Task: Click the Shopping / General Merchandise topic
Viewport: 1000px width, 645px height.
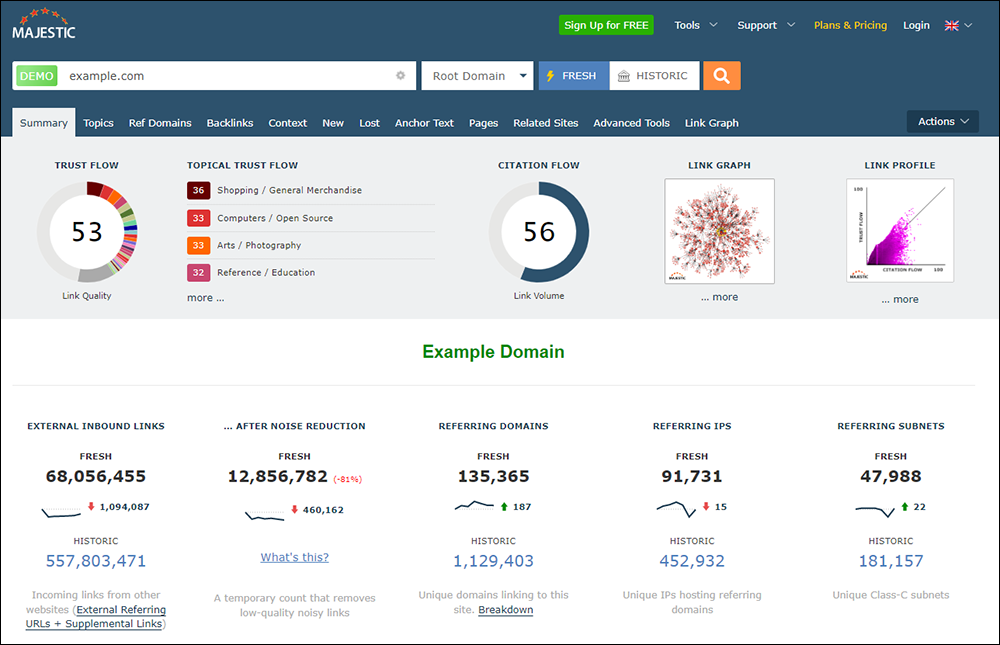Action: [x=290, y=190]
